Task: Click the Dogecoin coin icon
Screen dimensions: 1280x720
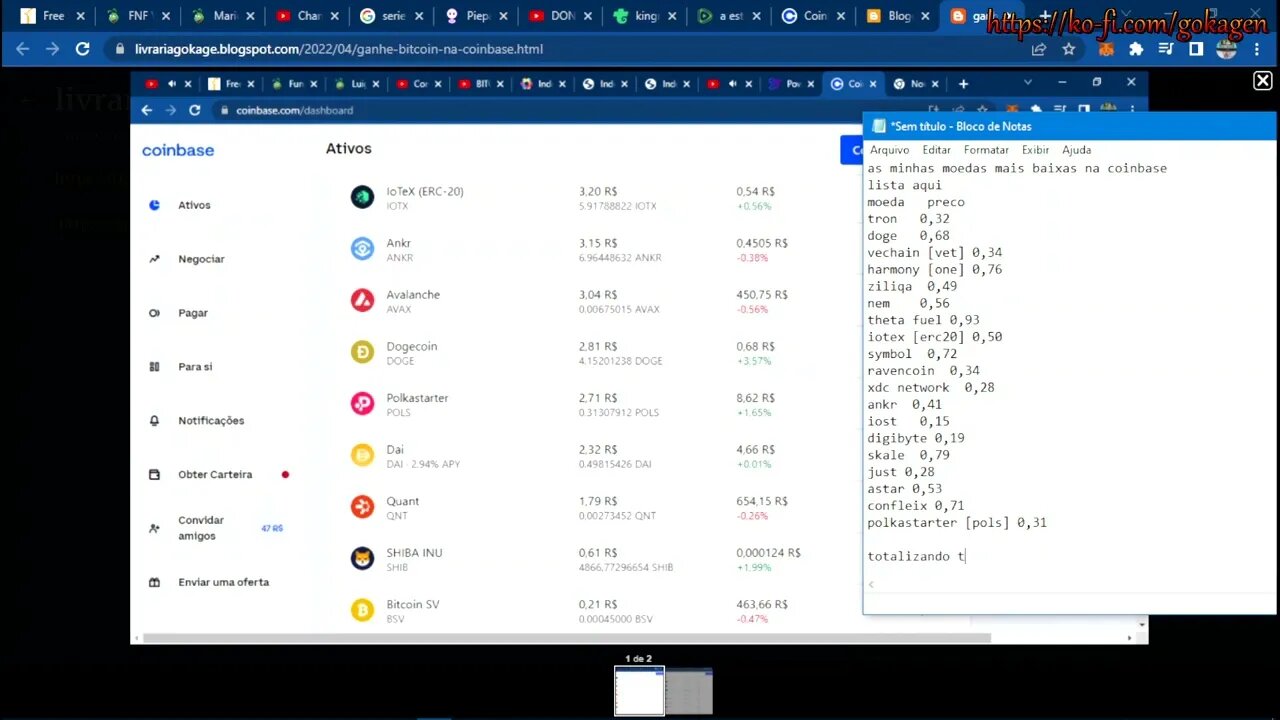Action: click(362, 352)
